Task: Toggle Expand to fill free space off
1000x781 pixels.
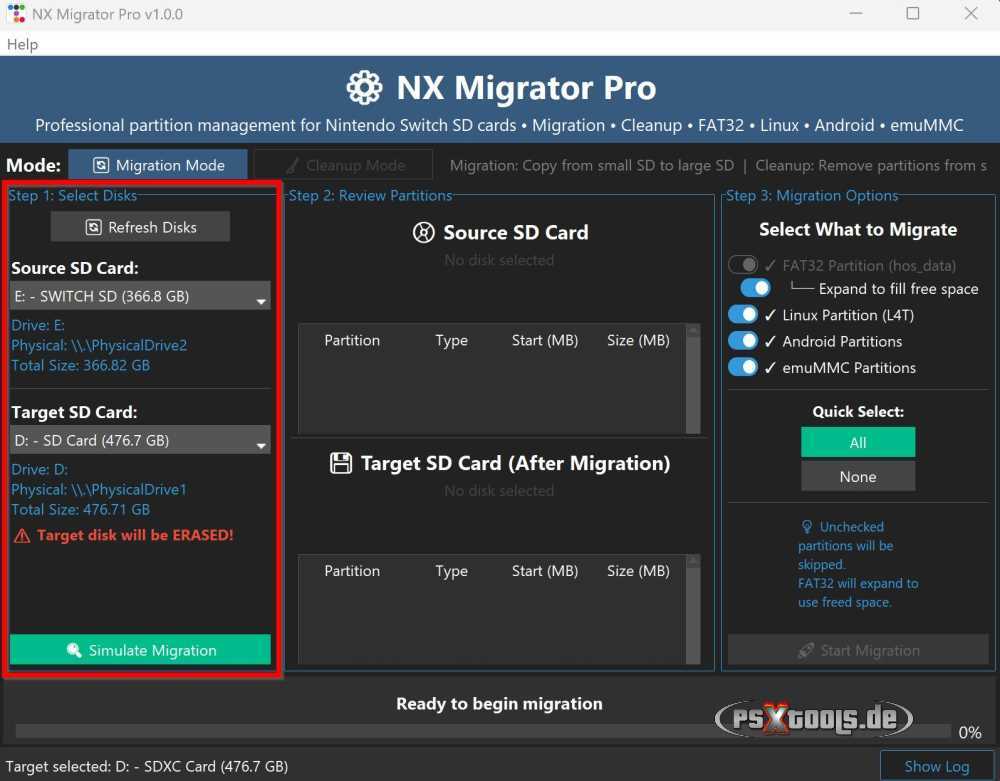Action: pos(755,287)
